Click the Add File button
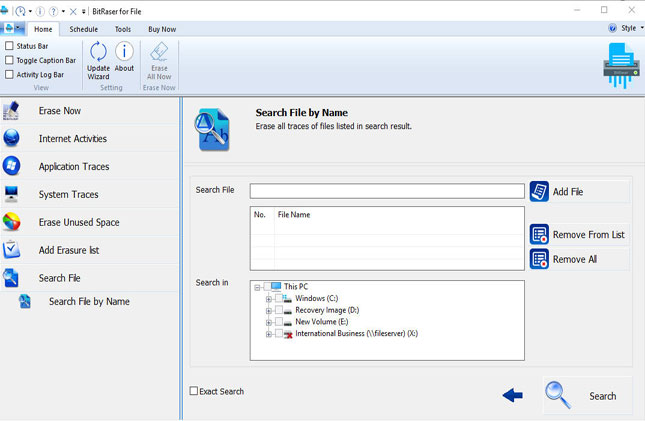Image resolution: width=645 pixels, height=421 pixels. click(x=579, y=191)
